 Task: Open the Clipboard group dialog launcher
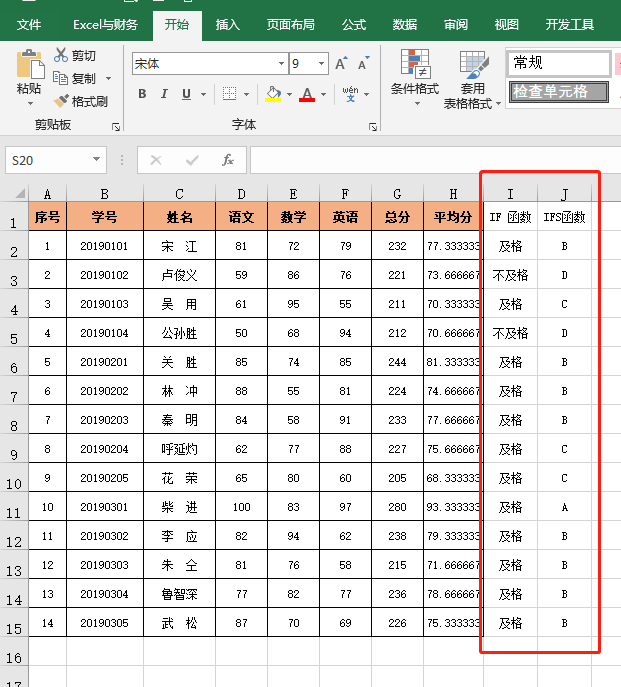click(x=116, y=127)
